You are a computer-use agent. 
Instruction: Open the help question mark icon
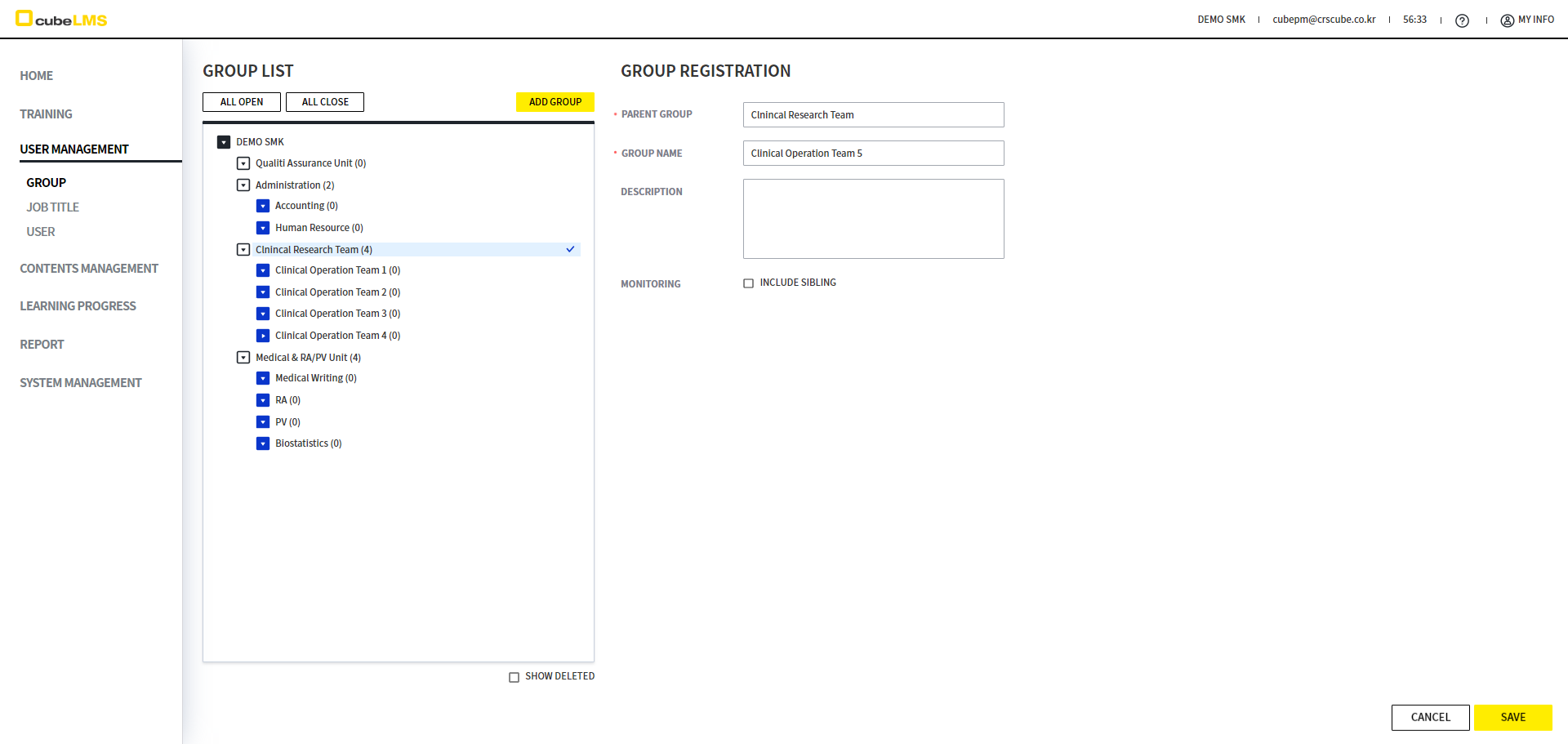[x=1462, y=20]
